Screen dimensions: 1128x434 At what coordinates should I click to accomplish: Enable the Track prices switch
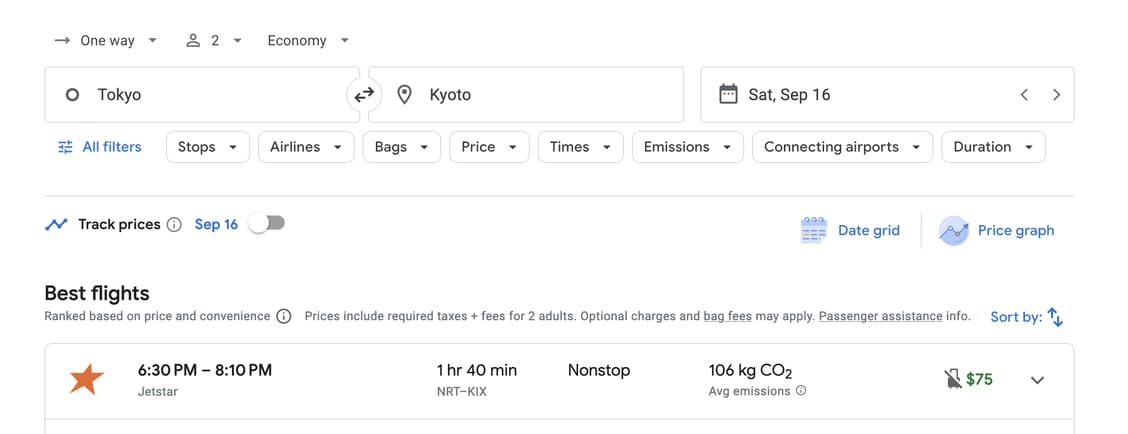point(267,224)
